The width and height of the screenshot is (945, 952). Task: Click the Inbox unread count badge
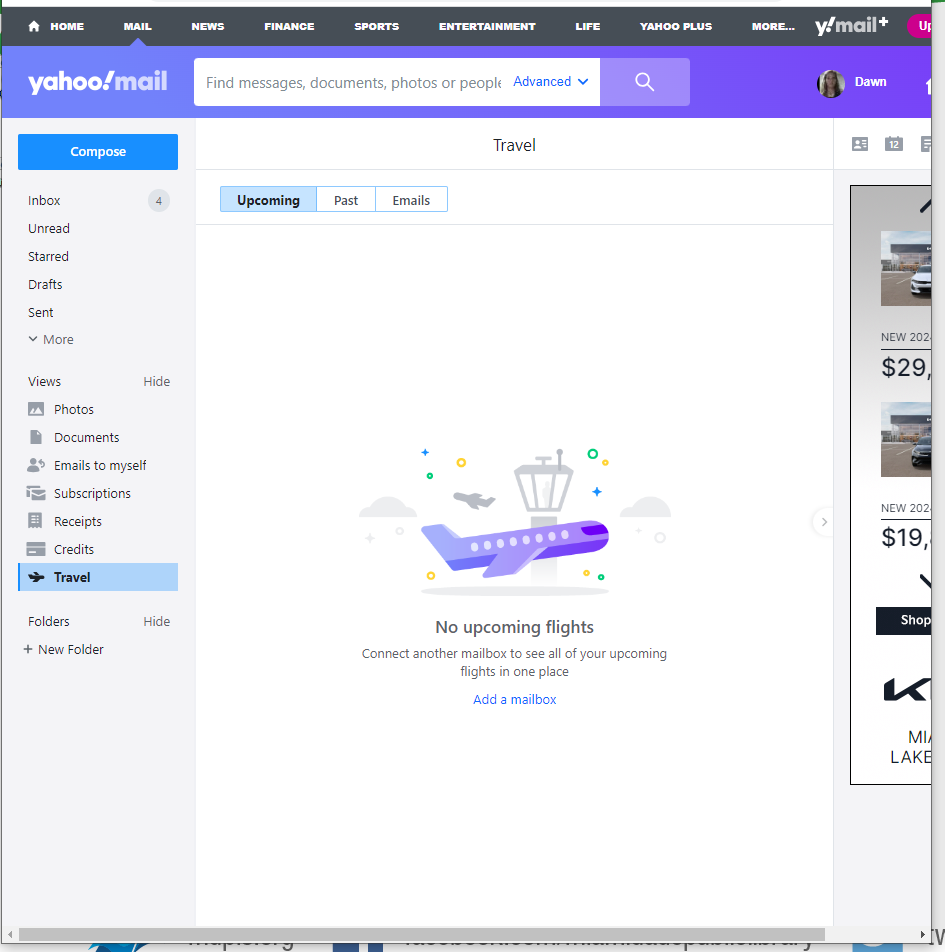pyautogui.click(x=159, y=200)
